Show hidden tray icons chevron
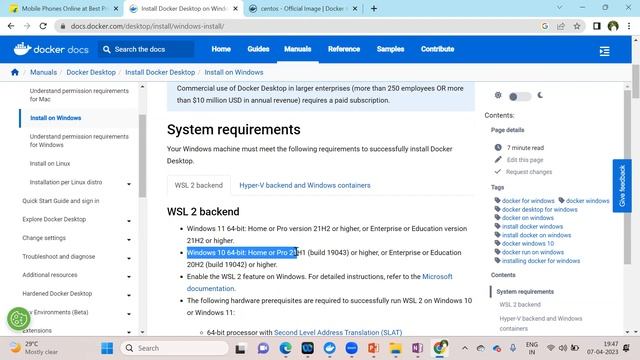Image resolution: width=640 pixels, height=360 pixels. point(464,348)
